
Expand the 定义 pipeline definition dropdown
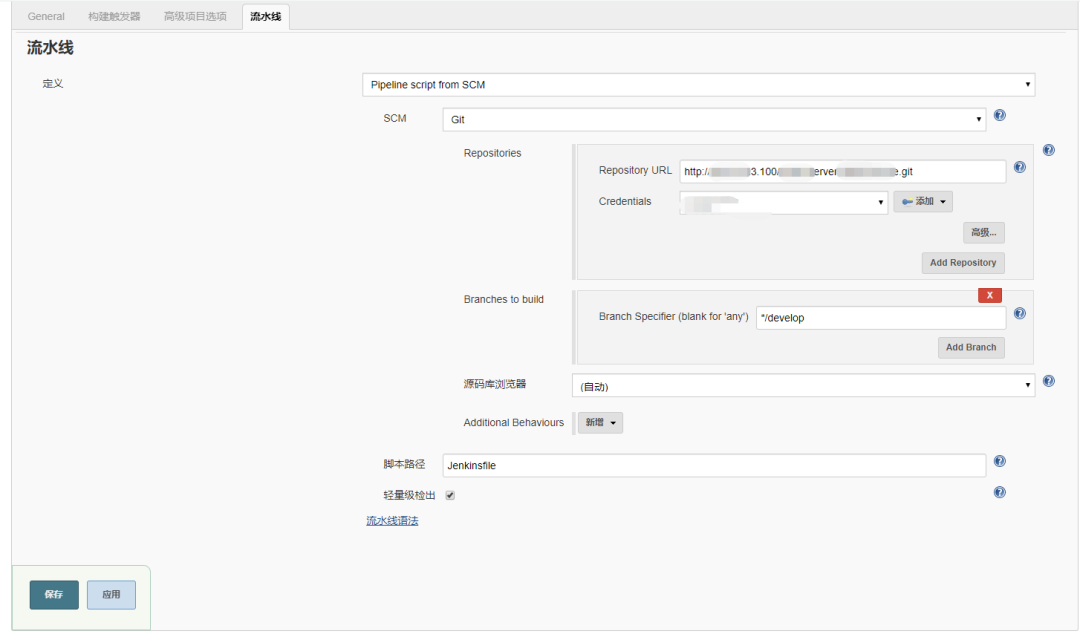(698, 85)
